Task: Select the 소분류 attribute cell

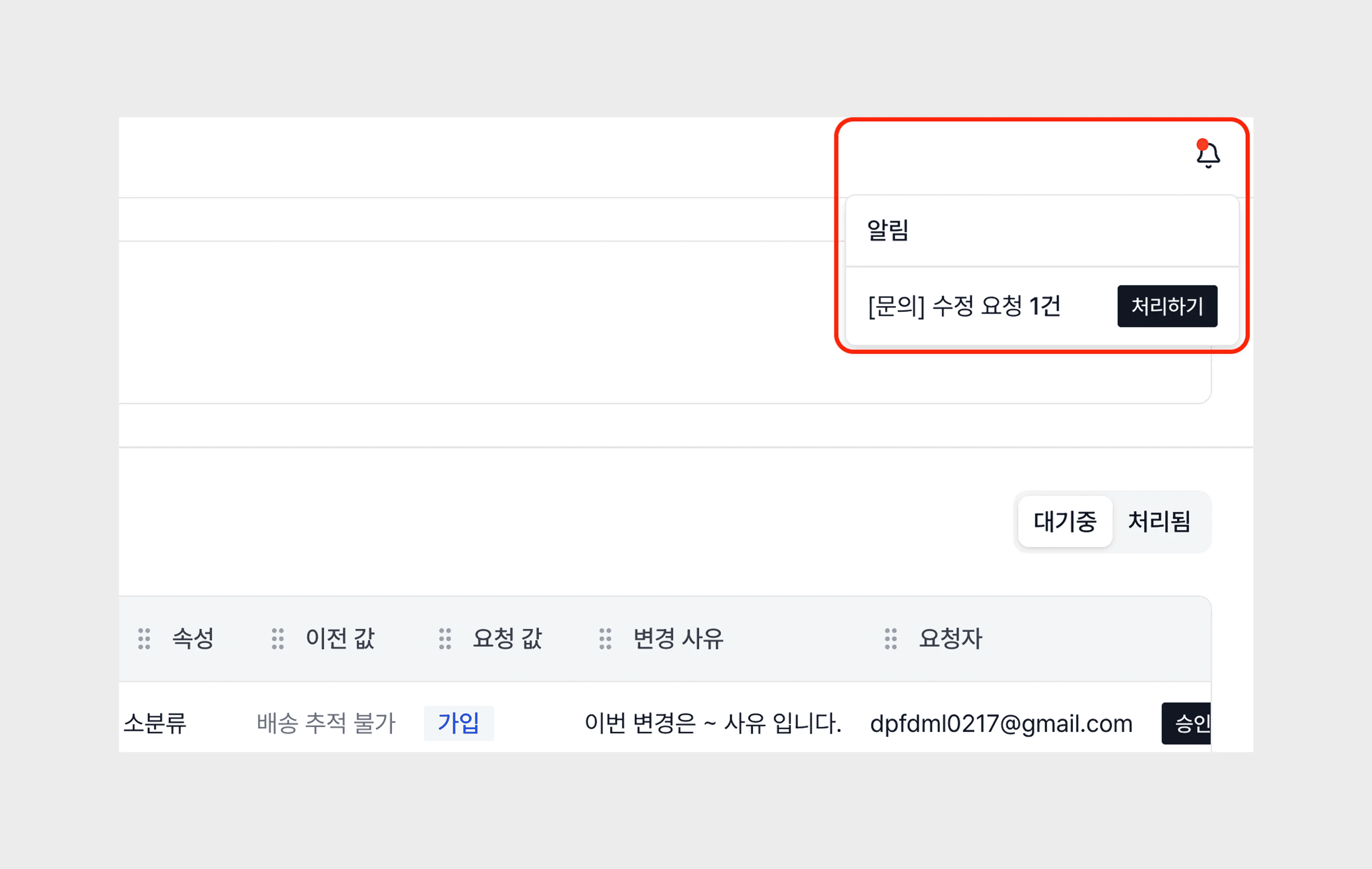Action: [155, 723]
